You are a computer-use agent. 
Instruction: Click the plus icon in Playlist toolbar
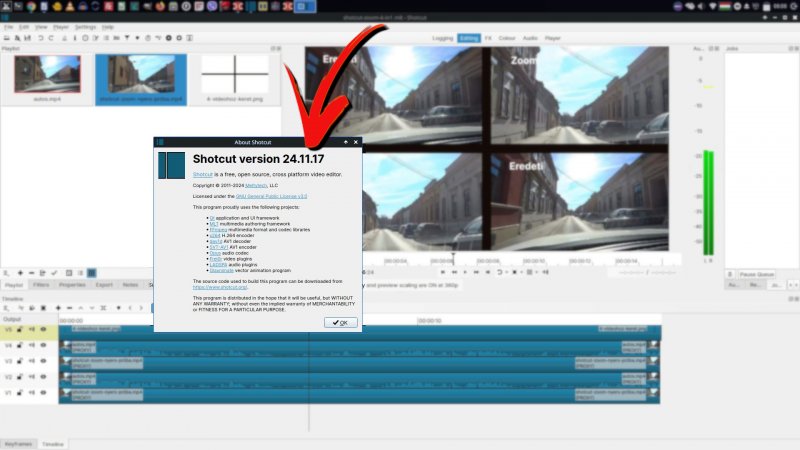point(20,273)
